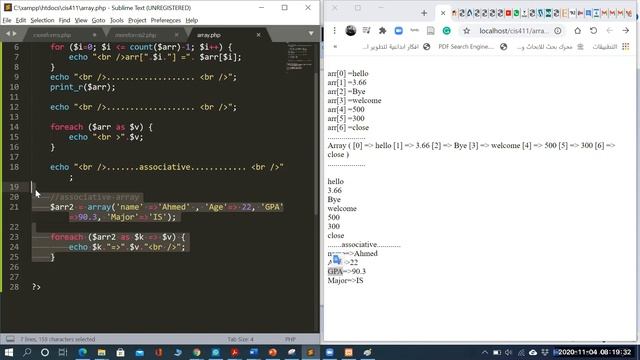Open the apps grid in bookmarks bar
This screenshot has width=640, height=360.
click(x=626, y=47)
